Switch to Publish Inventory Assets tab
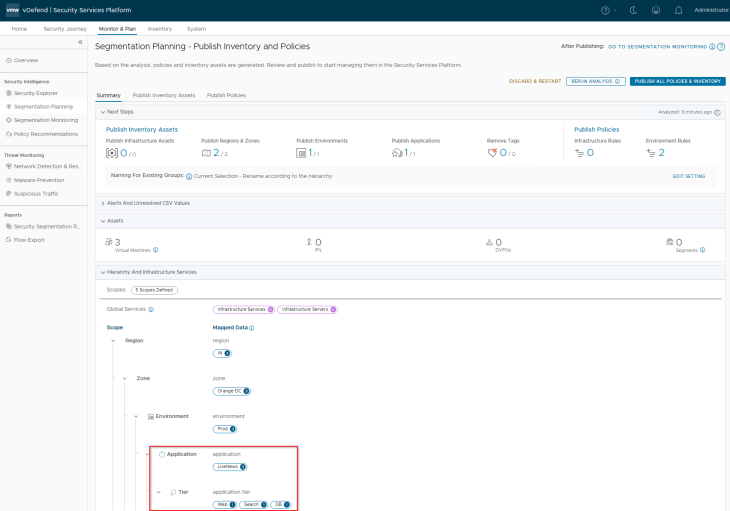 (163, 95)
